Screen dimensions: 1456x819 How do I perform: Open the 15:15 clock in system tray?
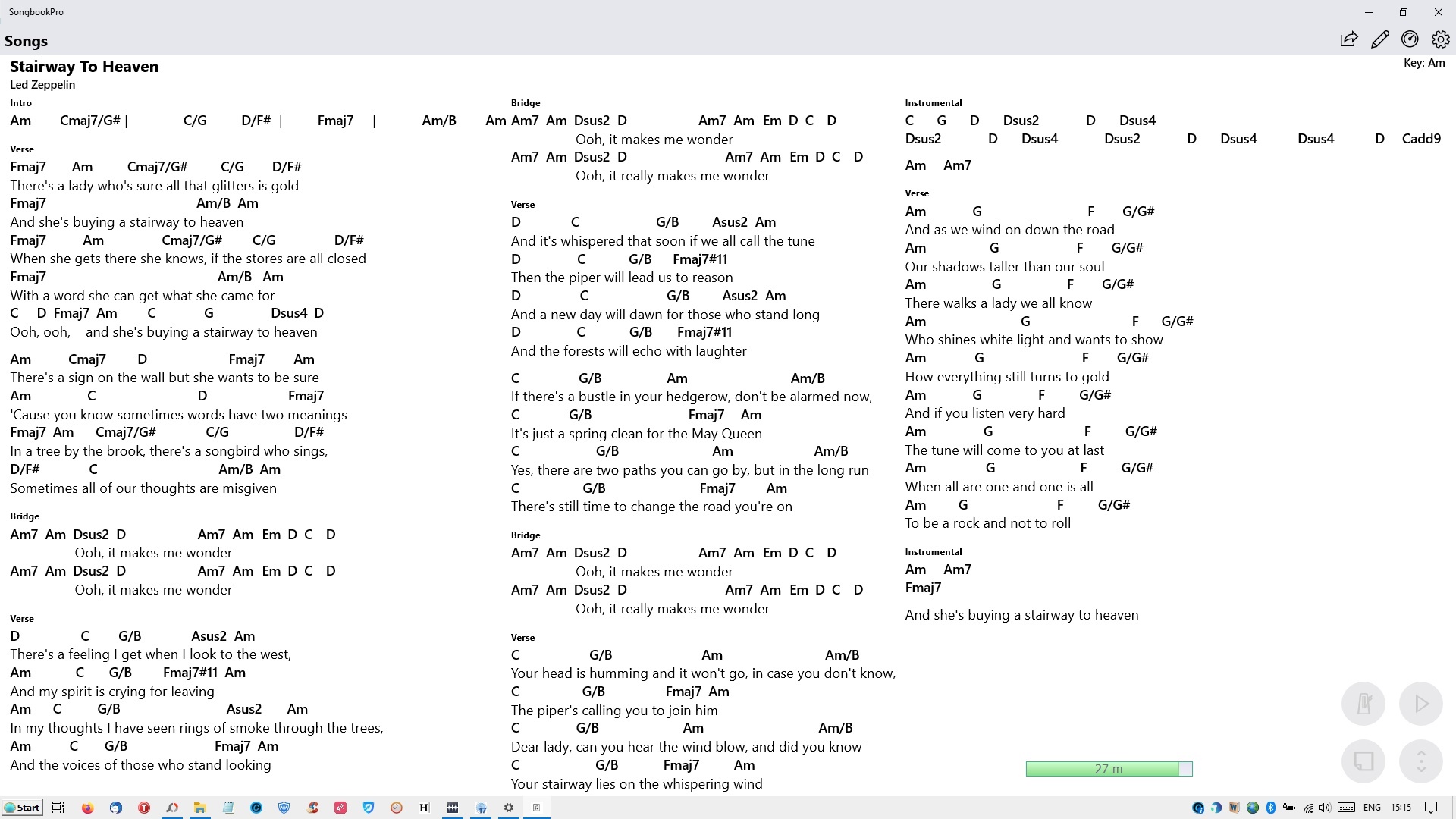[x=1401, y=808]
